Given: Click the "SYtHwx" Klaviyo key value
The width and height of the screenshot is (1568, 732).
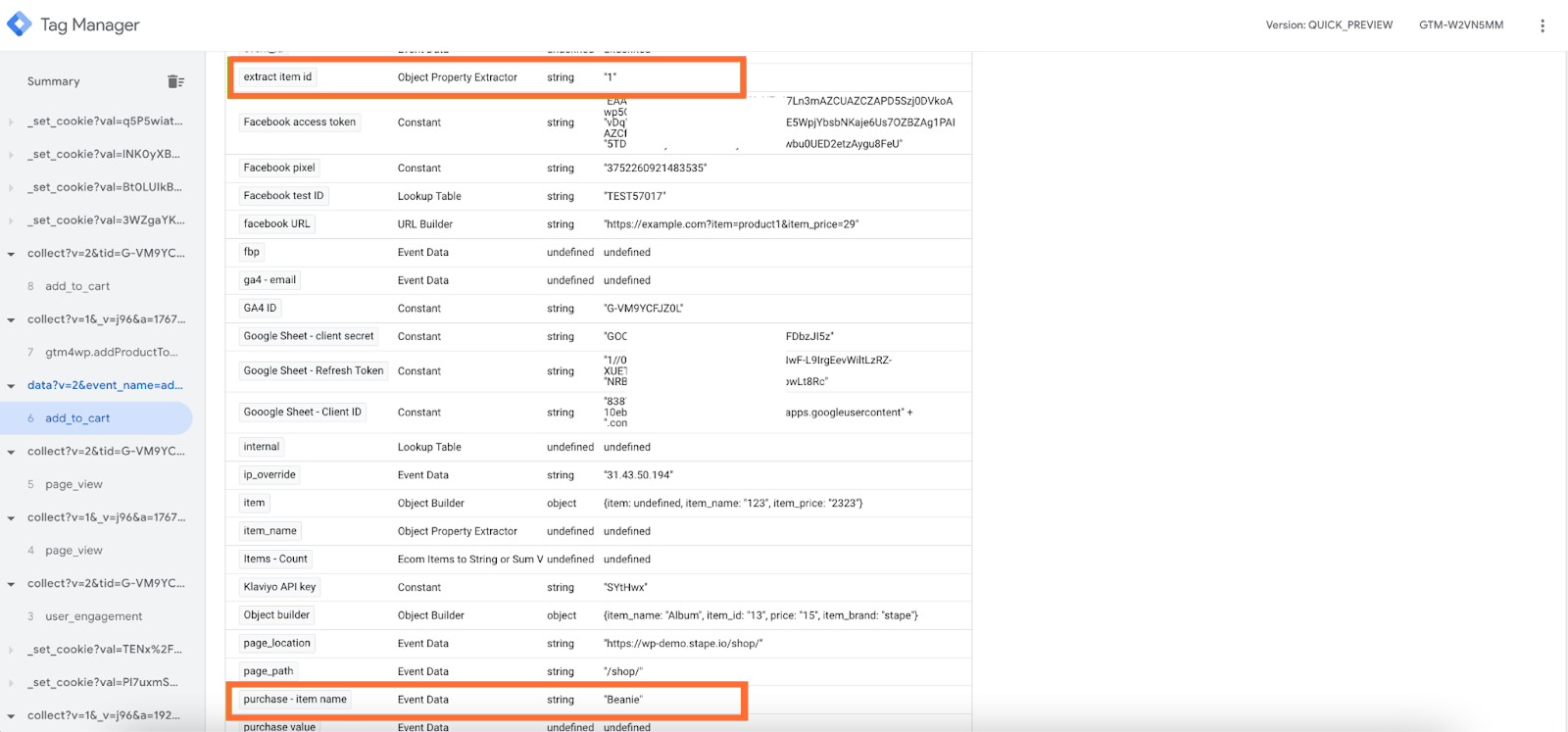Looking at the screenshot, I should click(x=625, y=588).
